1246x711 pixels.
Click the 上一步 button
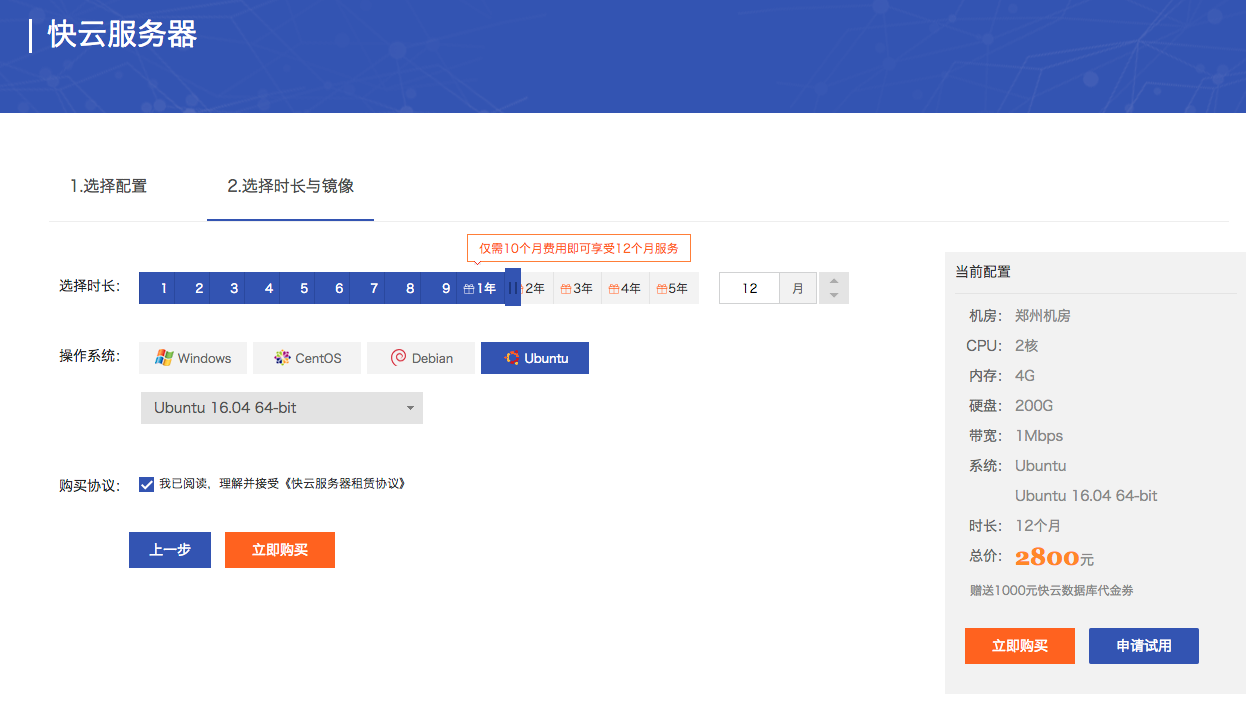(x=169, y=549)
